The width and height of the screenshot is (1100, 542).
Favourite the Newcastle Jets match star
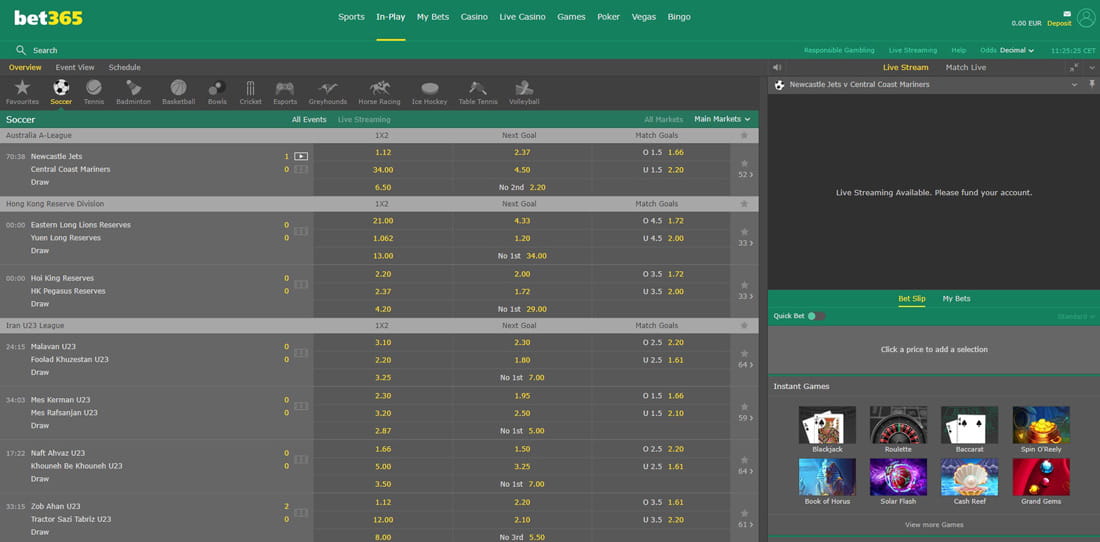(744, 163)
